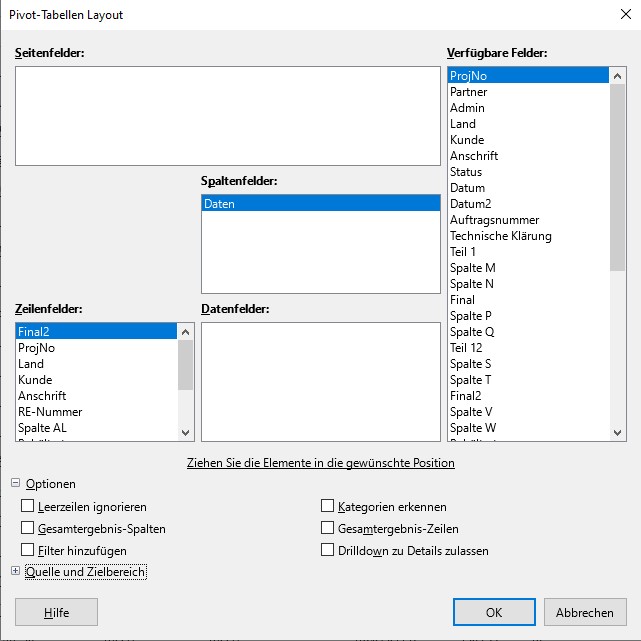Select Status field
Screen dimensions: 641x641
click(528, 171)
